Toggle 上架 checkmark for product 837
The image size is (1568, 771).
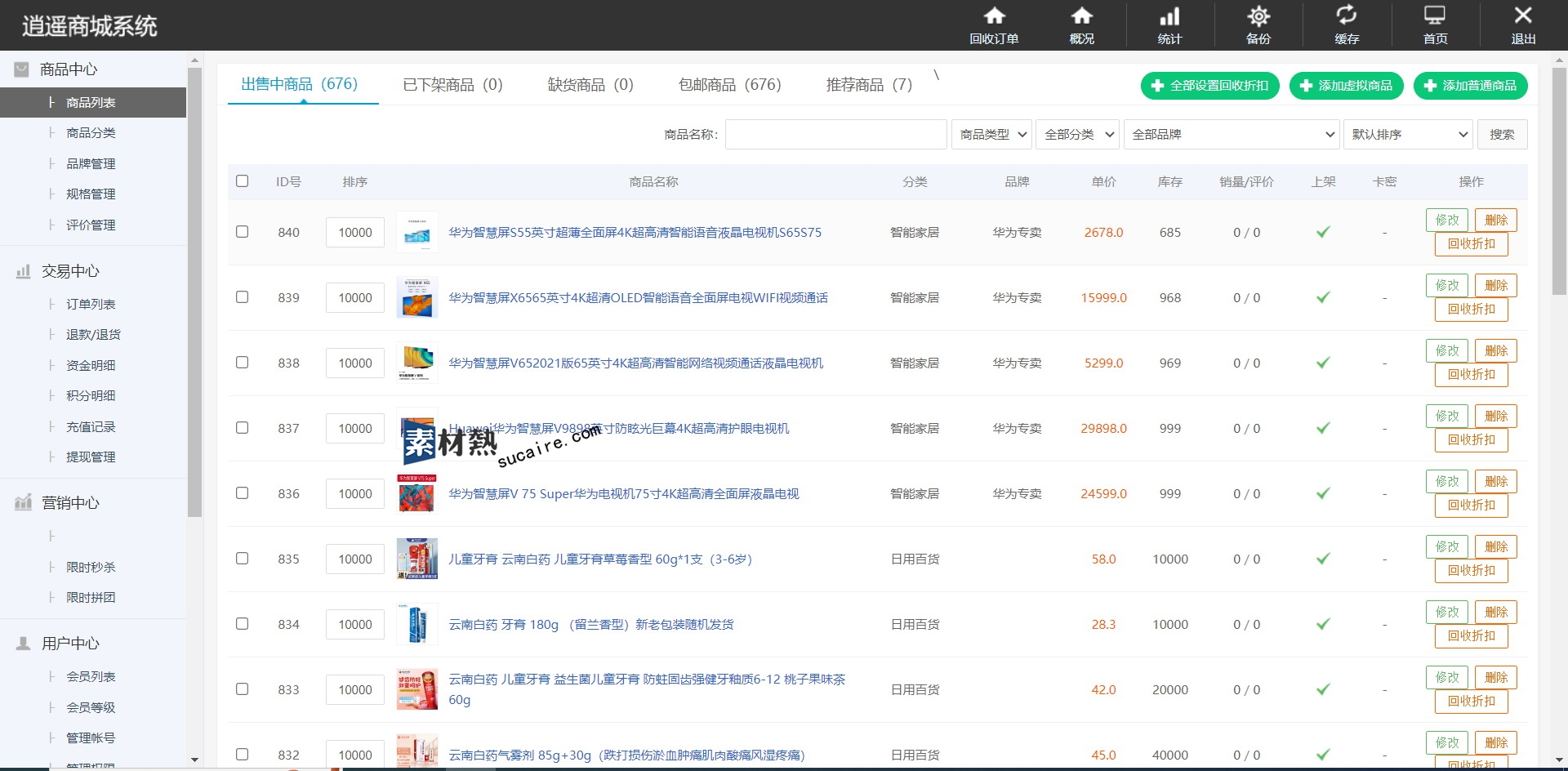point(1323,429)
